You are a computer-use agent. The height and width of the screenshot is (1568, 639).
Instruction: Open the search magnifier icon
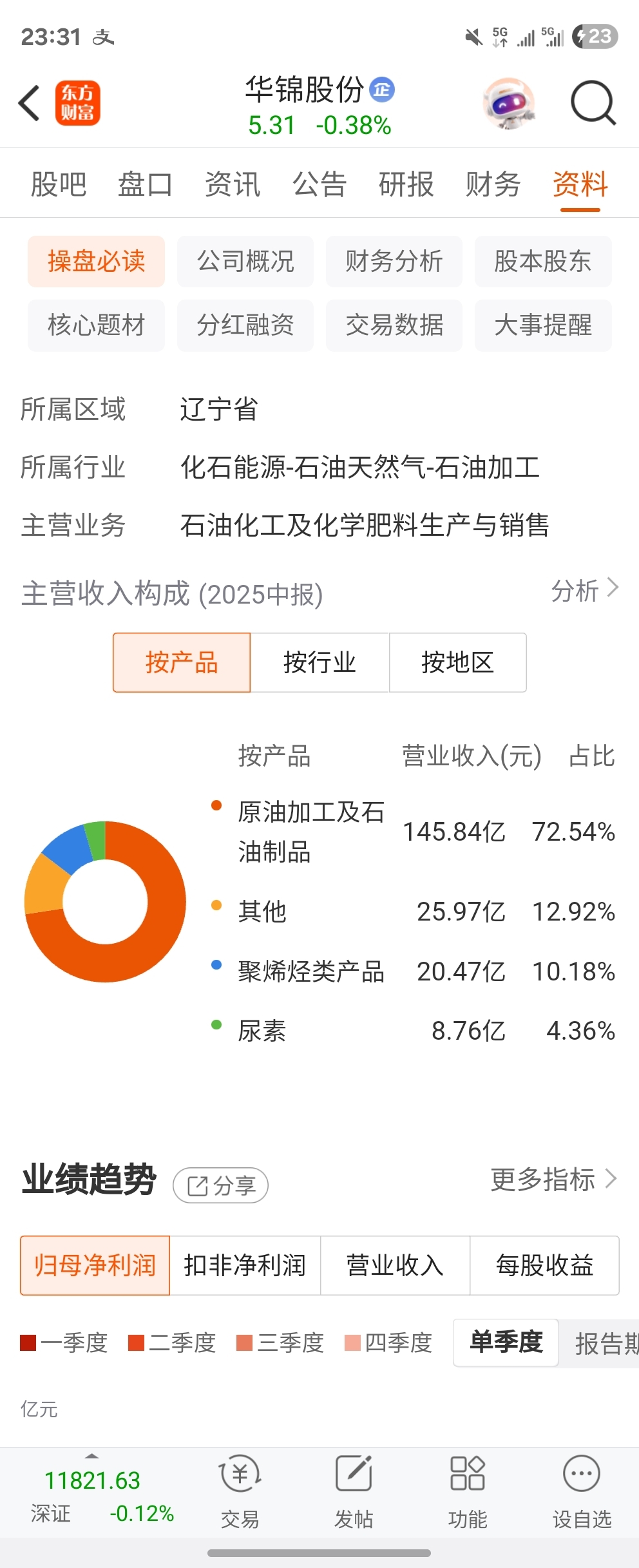593,102
